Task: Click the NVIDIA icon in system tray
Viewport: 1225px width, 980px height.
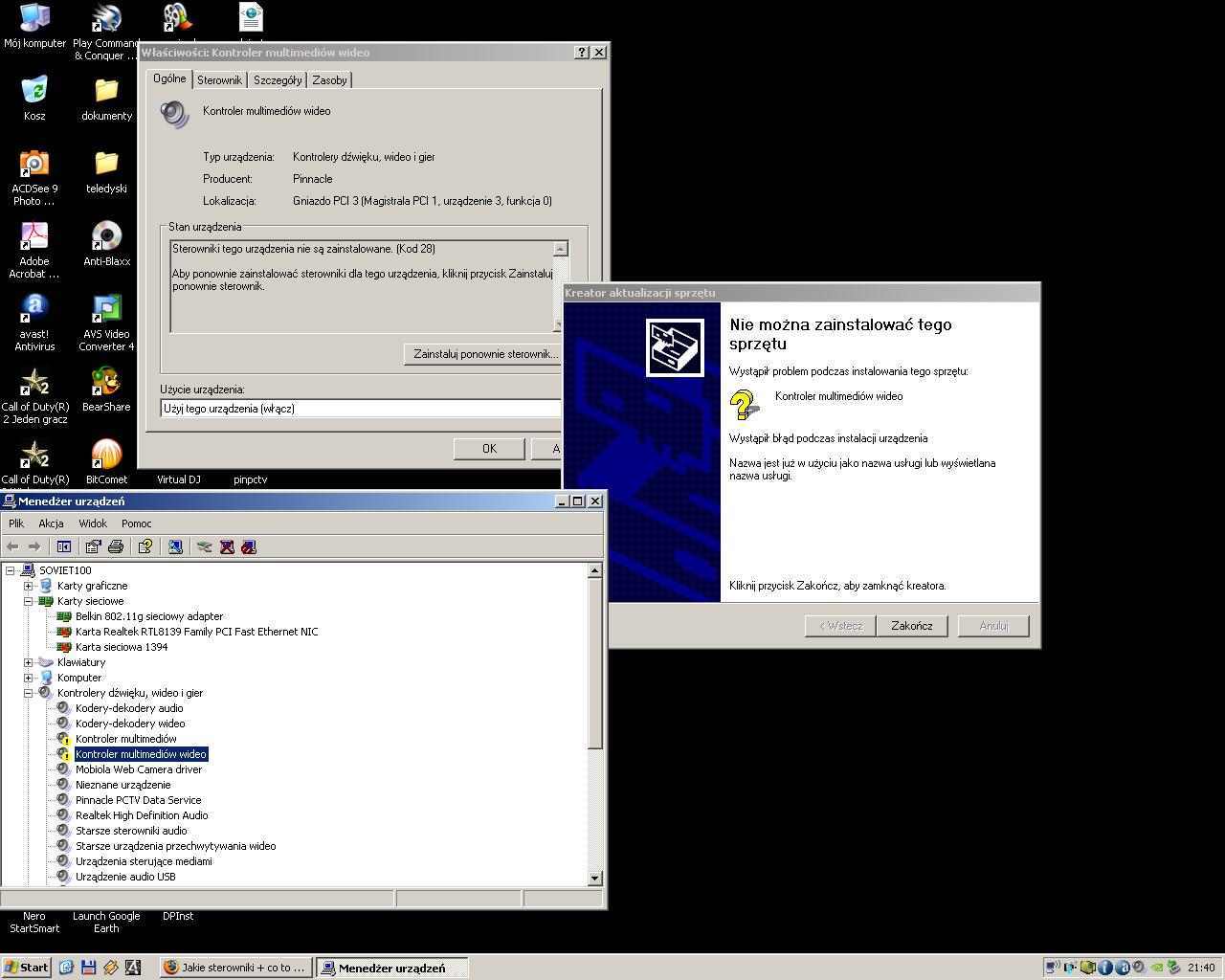Action: coord(1157,968)
